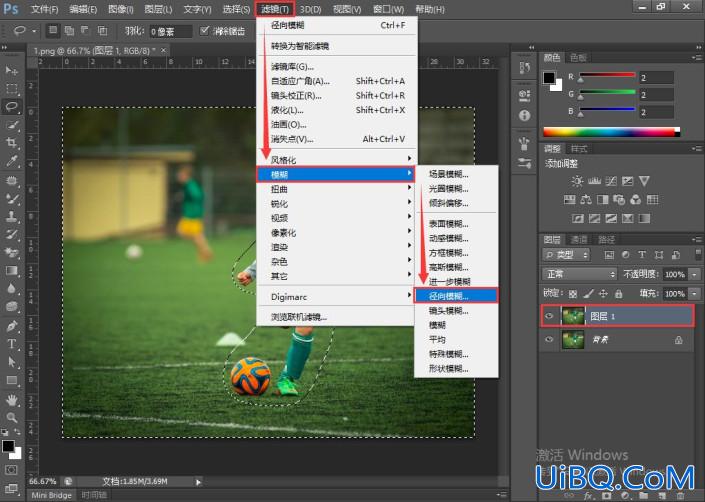
Task: Open the fill 填充 slider arrow
Action: point(695,294)
